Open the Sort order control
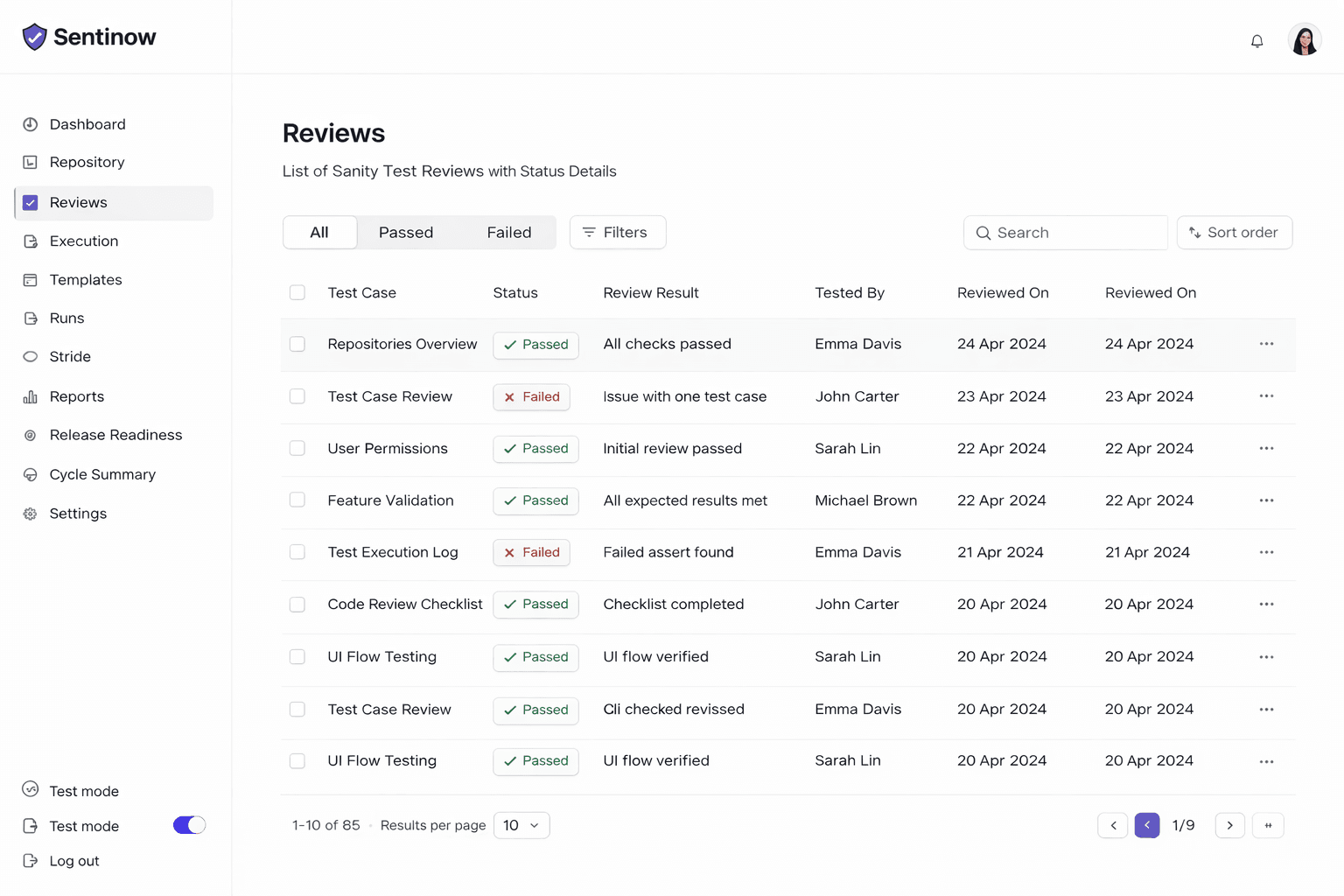Screen dimensions: 1344x896 tap(1235, 232)
